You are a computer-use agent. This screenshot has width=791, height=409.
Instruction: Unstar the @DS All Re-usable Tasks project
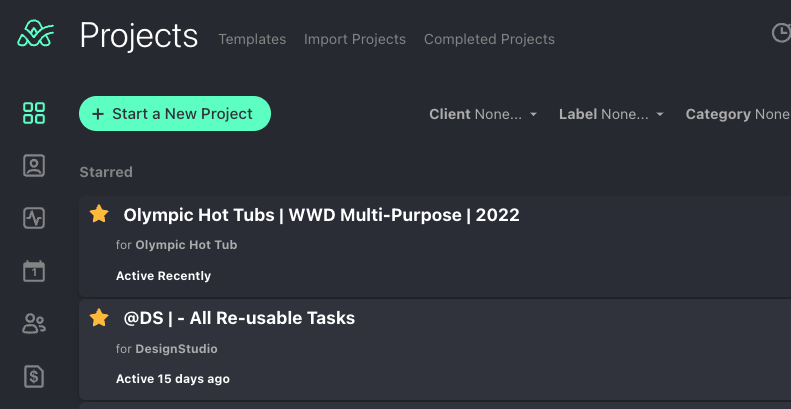click(x=99, y=318)
